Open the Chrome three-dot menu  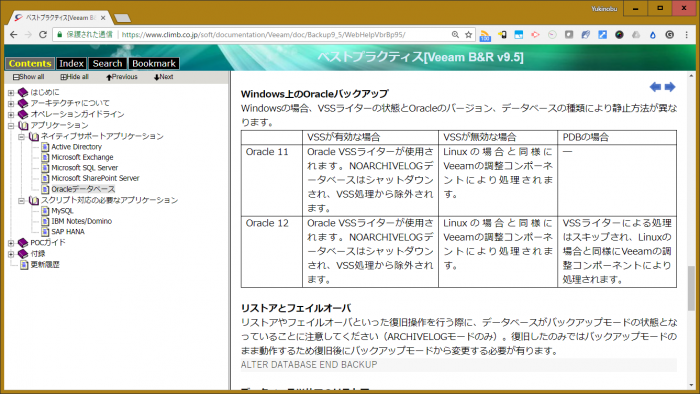[687, 34]
